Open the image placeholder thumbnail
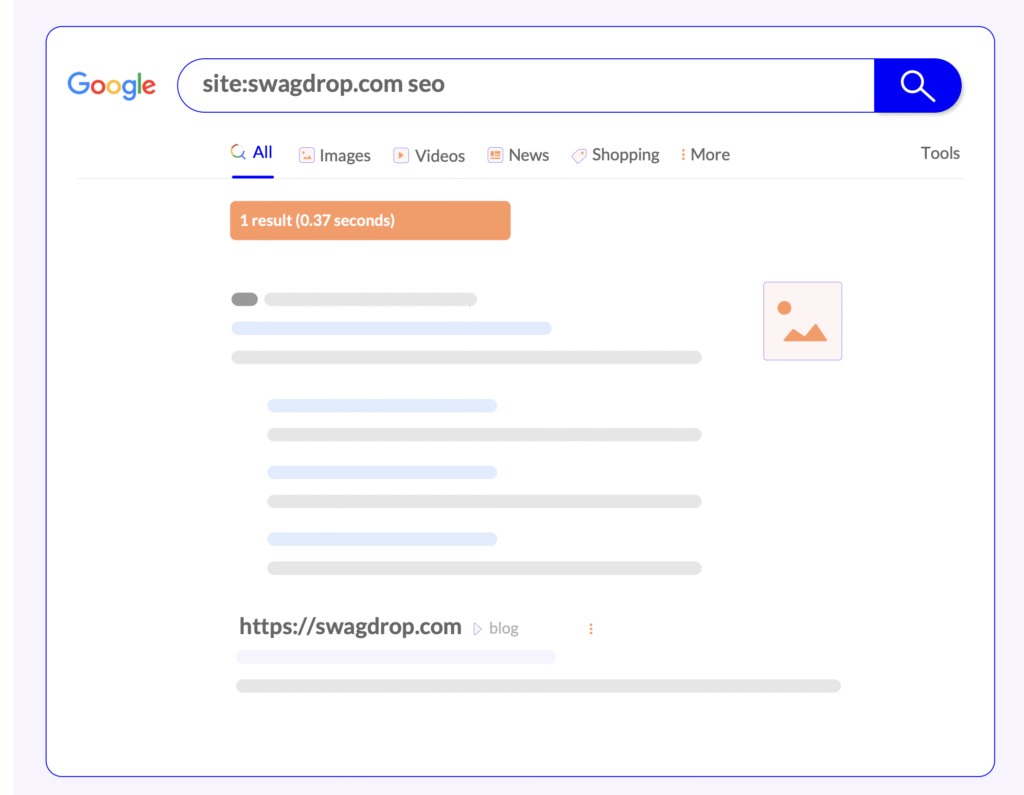Screen dimensions: 1024x795 click(x=802, y=321)
